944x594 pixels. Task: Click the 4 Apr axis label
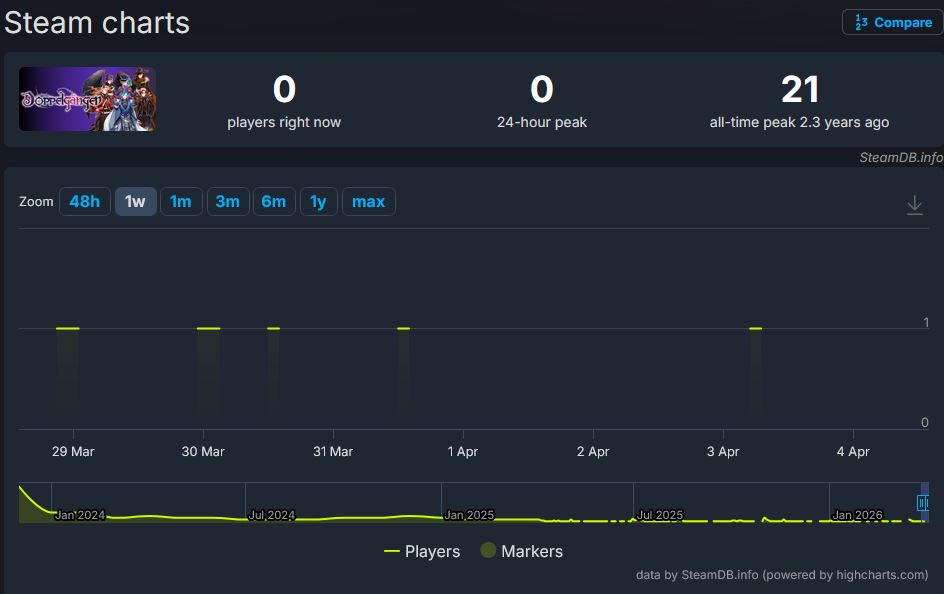coord(853,451)
